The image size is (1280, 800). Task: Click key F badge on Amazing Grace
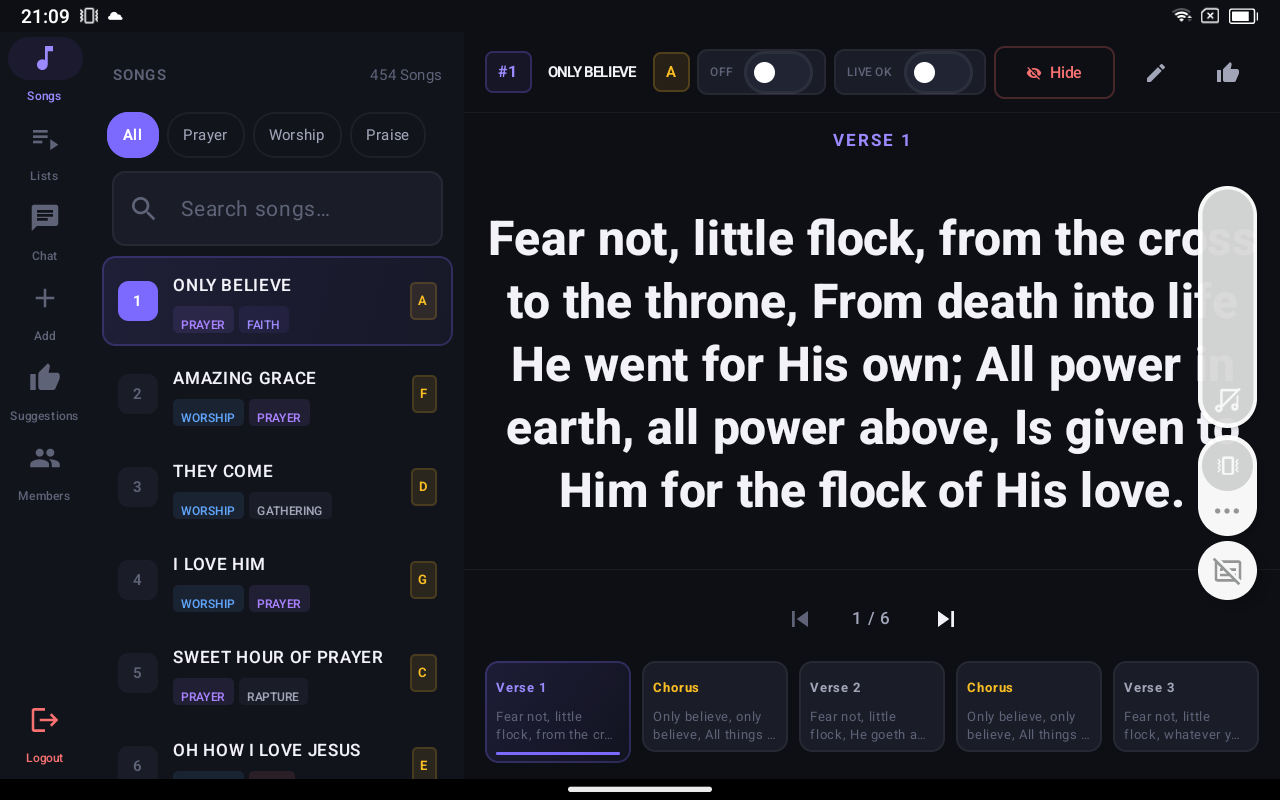pos(424,394)
